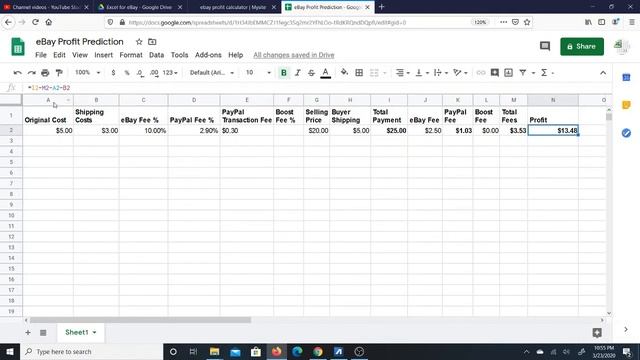Open Firefox from the taskbar
640x360 pixels.
[x=276, y=351]
